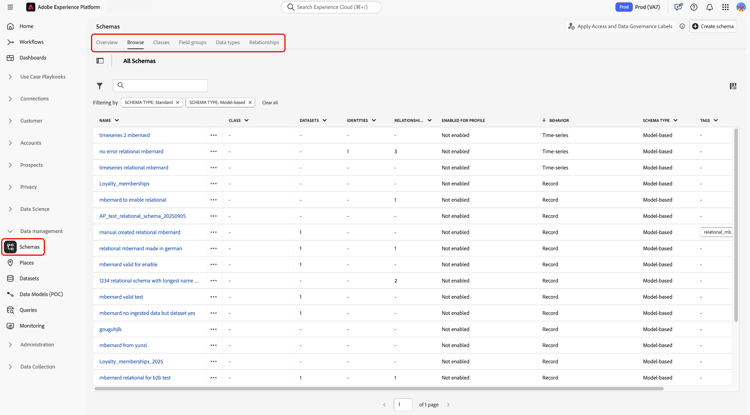Open more options for Loyalty_memberships row
The image size is (750, 415).
(213, 184)
